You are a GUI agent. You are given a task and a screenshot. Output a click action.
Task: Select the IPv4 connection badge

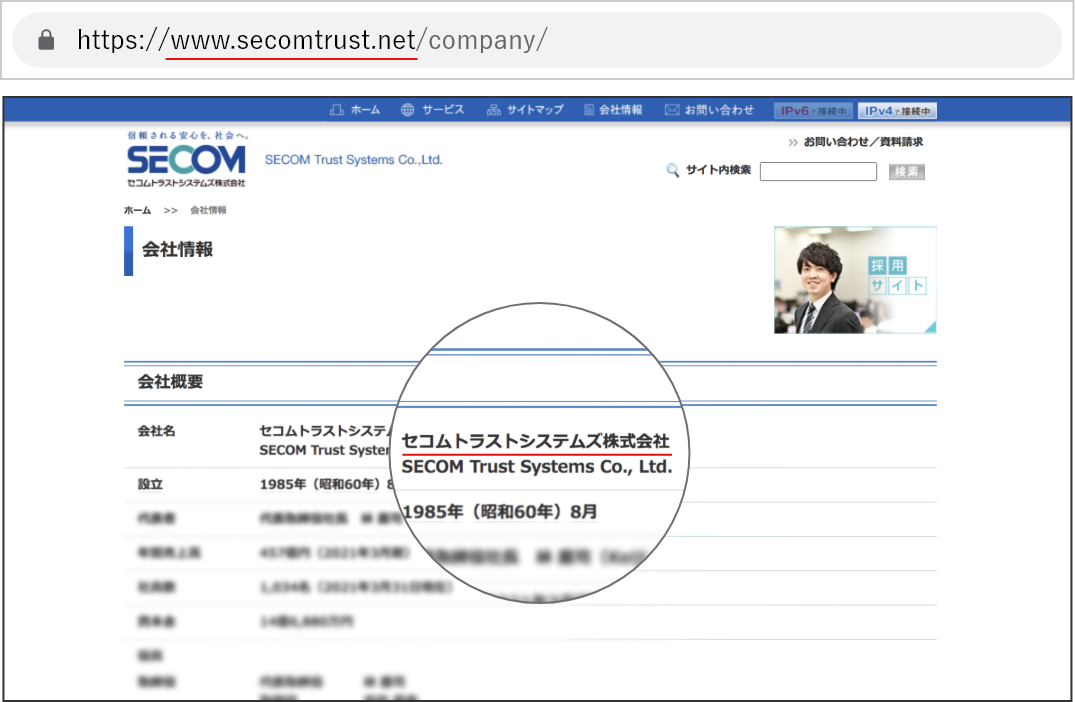coord(897,111)
